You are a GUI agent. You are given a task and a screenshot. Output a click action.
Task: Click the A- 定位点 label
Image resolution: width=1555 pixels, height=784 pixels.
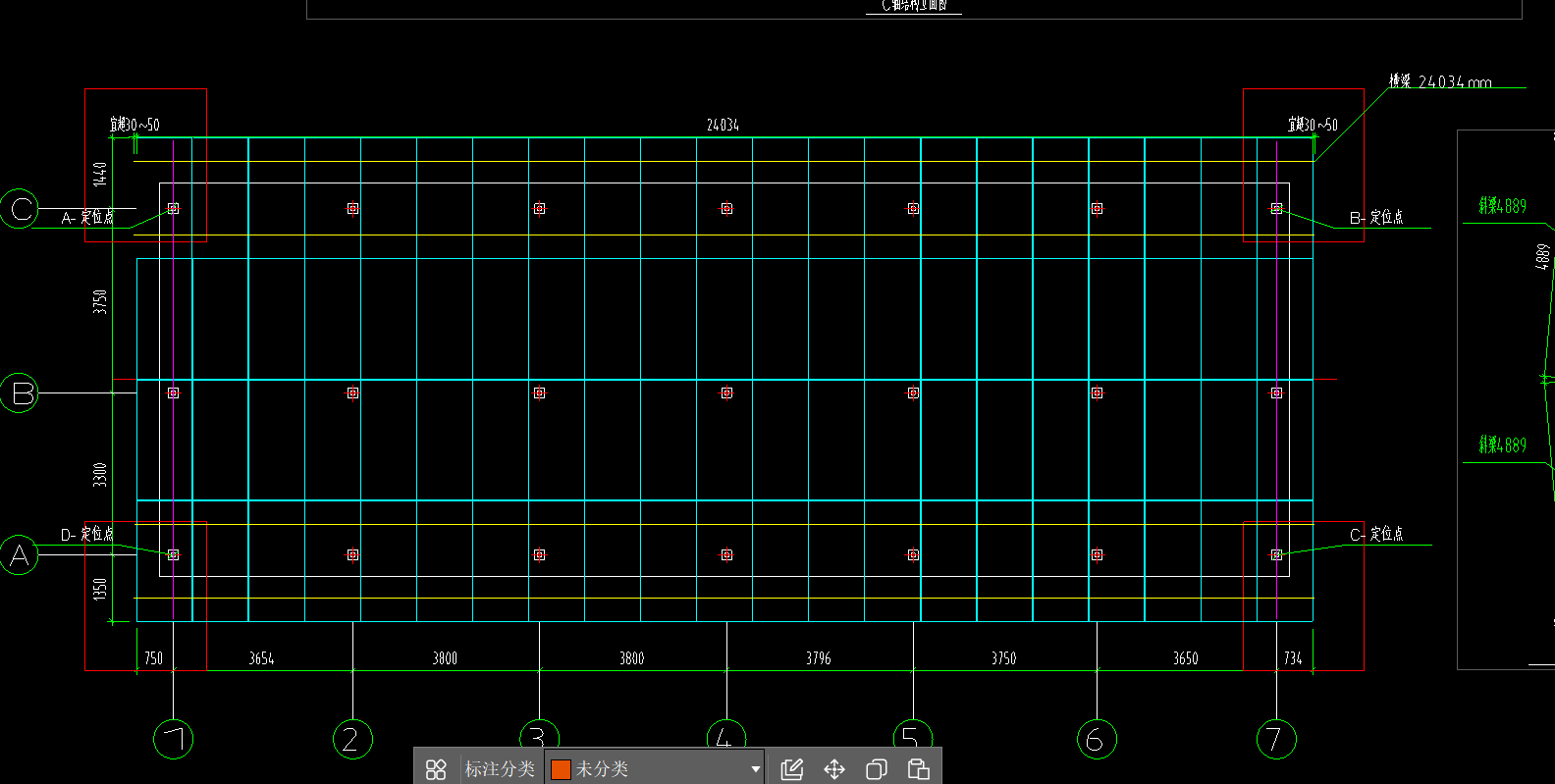87,217
